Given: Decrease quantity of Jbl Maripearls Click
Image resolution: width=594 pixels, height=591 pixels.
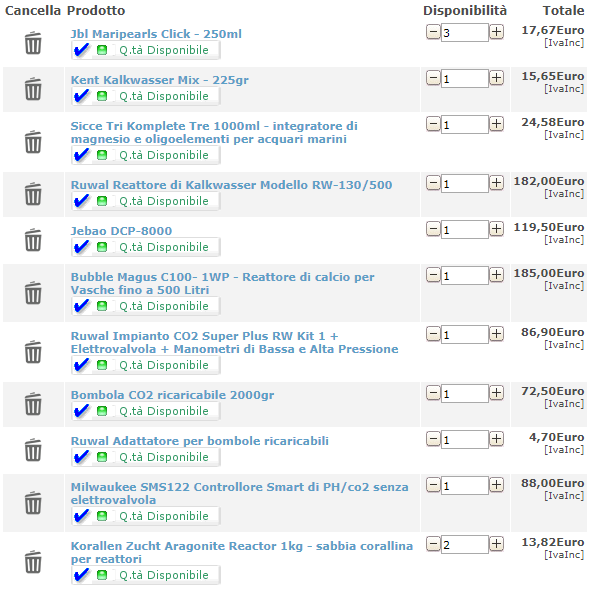Looking at the screenshot, I should (433, 32).
